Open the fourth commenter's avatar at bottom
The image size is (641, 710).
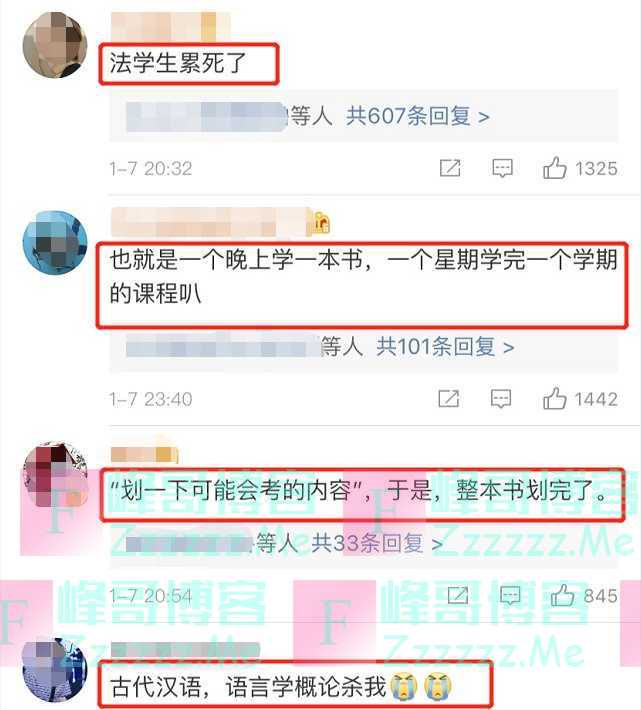pyautogui.click(x=55, y=670)
